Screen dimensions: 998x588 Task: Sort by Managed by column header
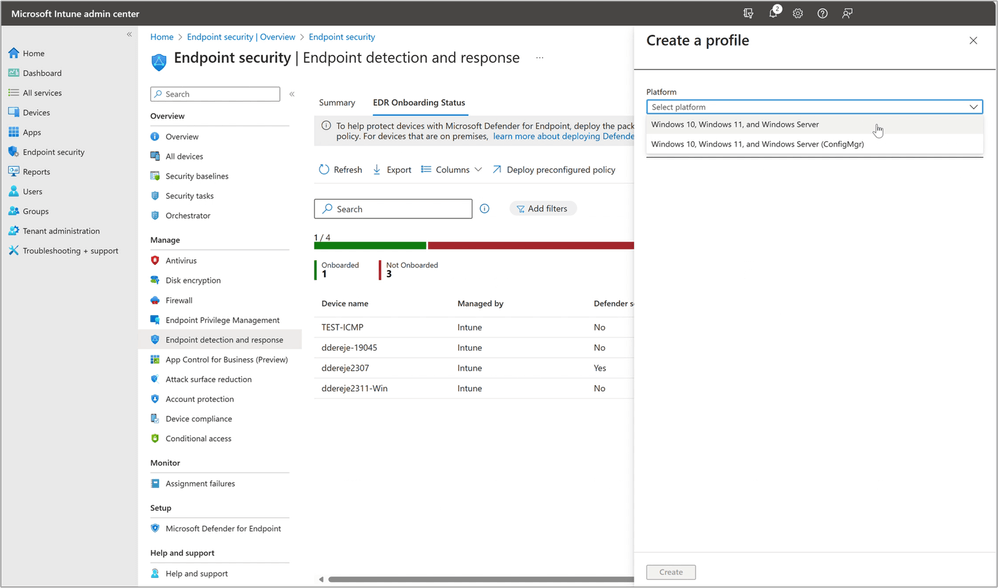point(480,304)
